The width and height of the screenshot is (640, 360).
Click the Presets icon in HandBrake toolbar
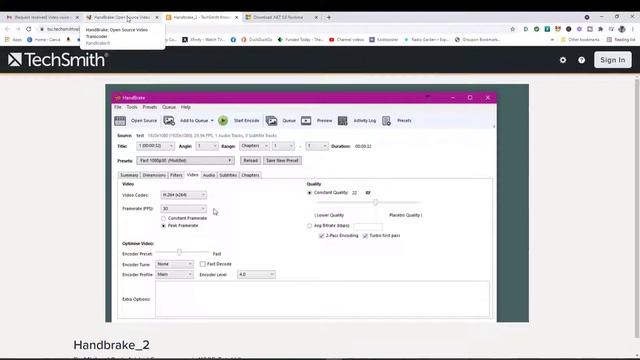[386, 121]
